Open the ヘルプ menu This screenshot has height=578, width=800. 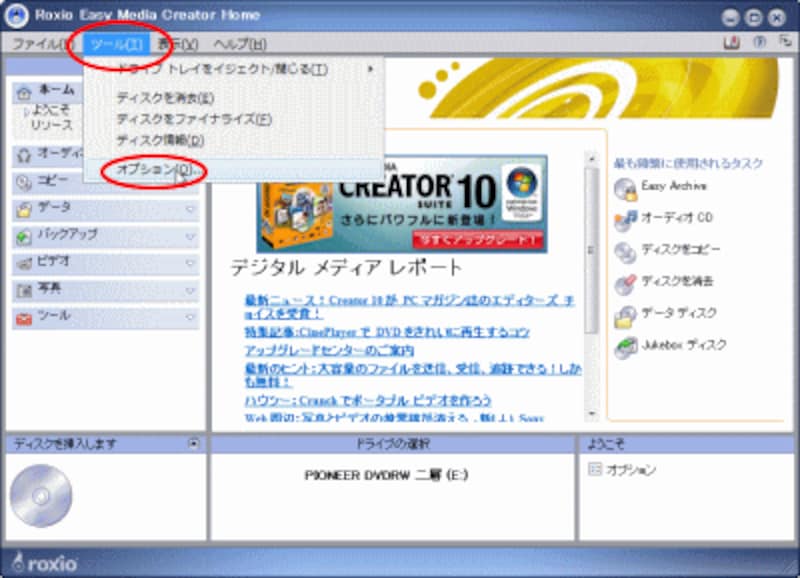click(x=240, y=44)
